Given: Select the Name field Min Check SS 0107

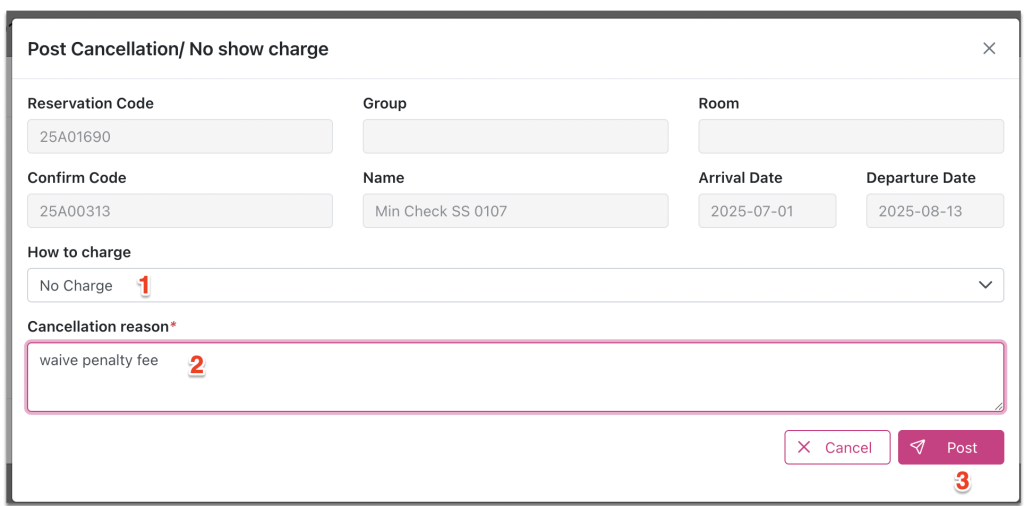Looking at the screenshot, I should pyautogui.click(x=515, y=211).
